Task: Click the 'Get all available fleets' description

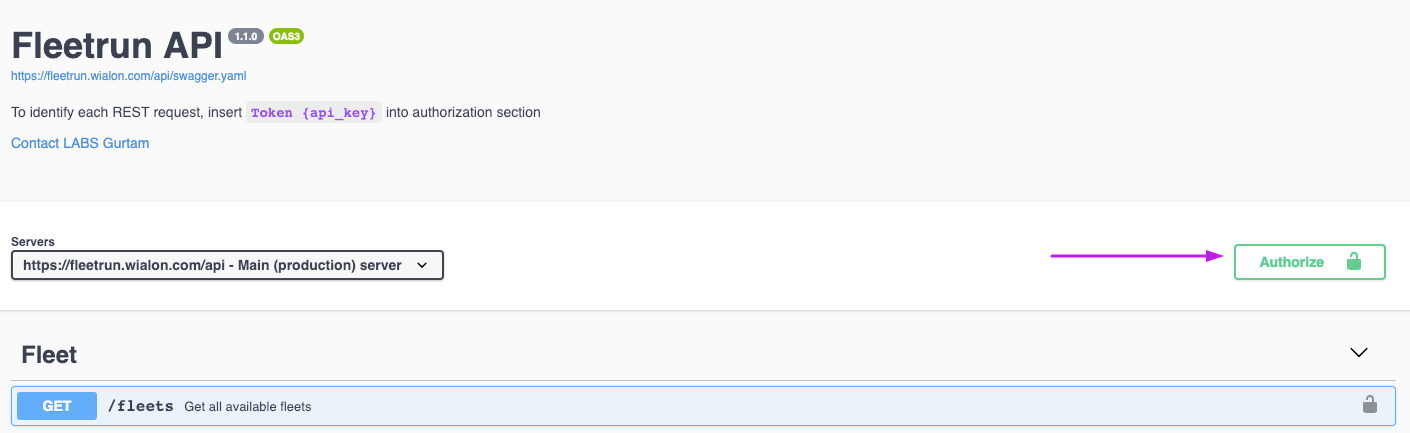Action: 247,406
